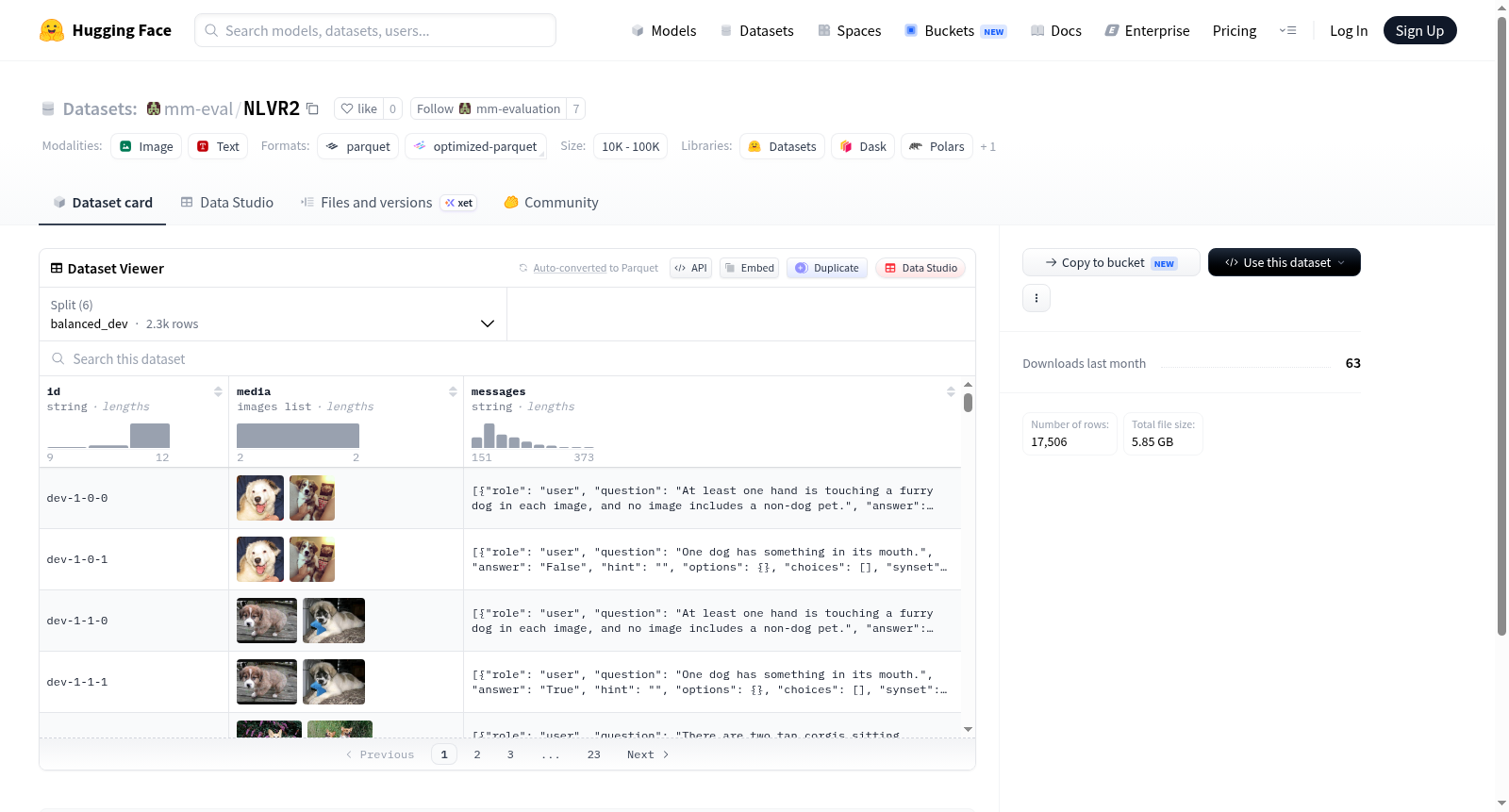Sort the id column with its arrows
1509x812 pixels.
pos(218,391)
